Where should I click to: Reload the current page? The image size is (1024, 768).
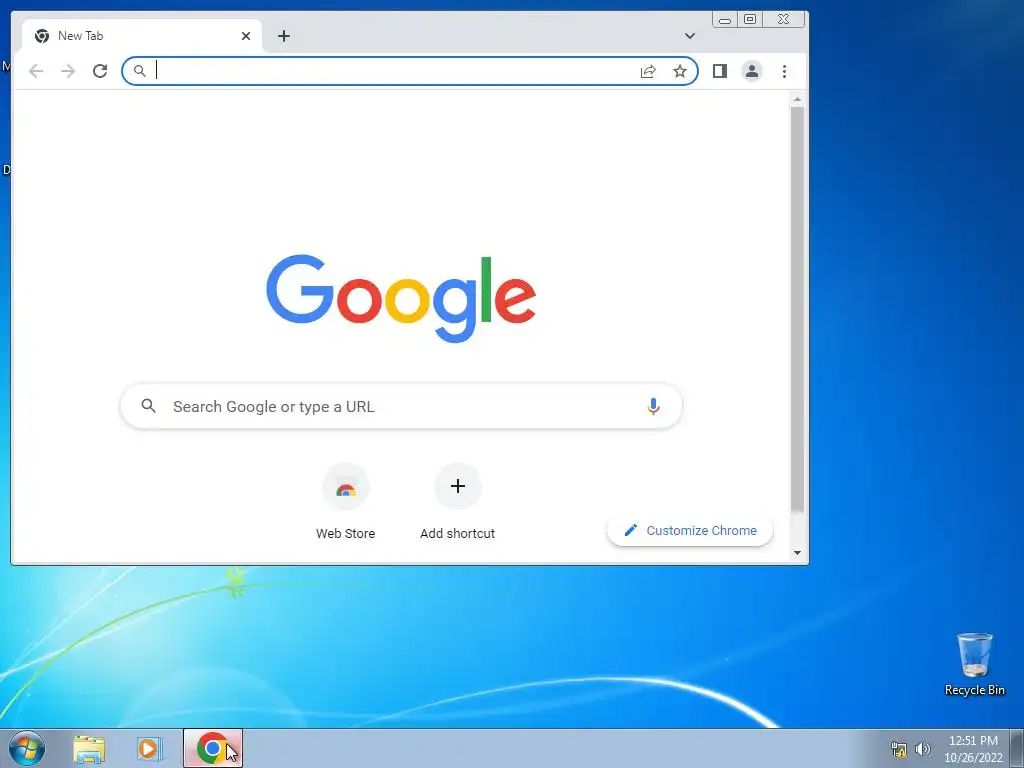point(100,71)
